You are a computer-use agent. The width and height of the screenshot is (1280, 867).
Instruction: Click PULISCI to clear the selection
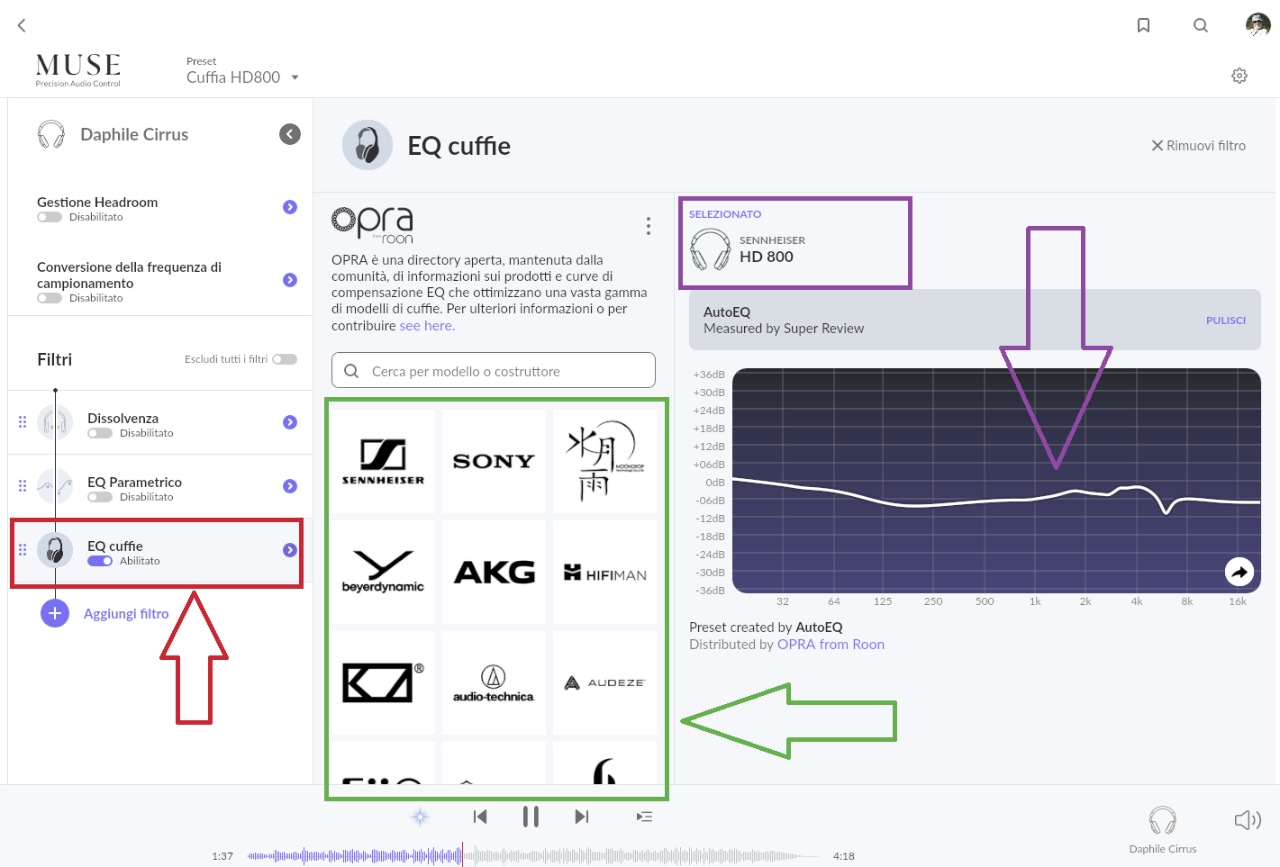click(1226, 320)
